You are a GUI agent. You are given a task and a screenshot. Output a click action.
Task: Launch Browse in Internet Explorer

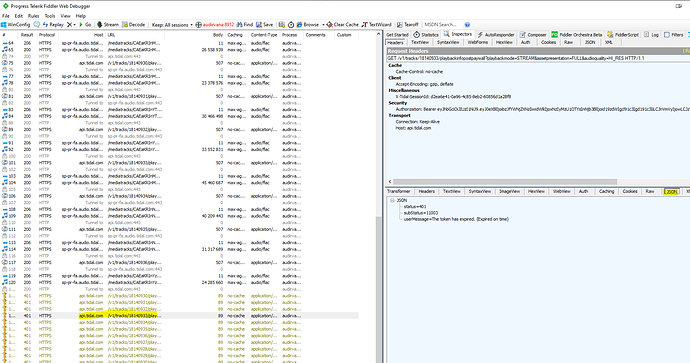click(308, 25)
